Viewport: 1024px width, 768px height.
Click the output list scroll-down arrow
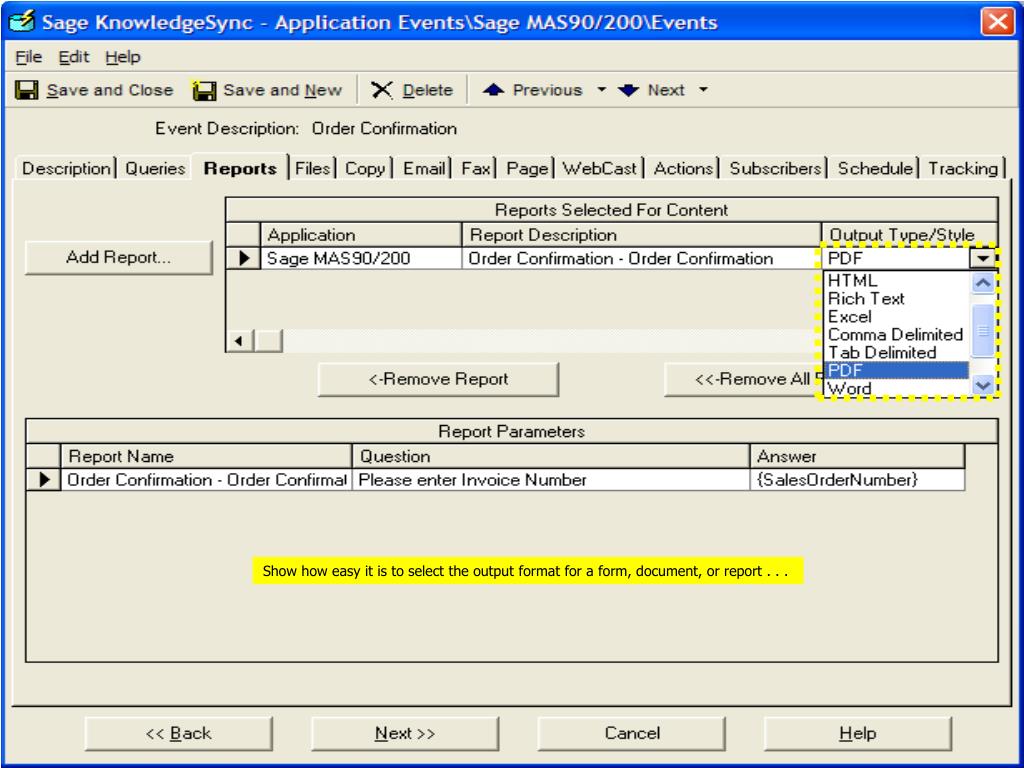tap(983, 385)
